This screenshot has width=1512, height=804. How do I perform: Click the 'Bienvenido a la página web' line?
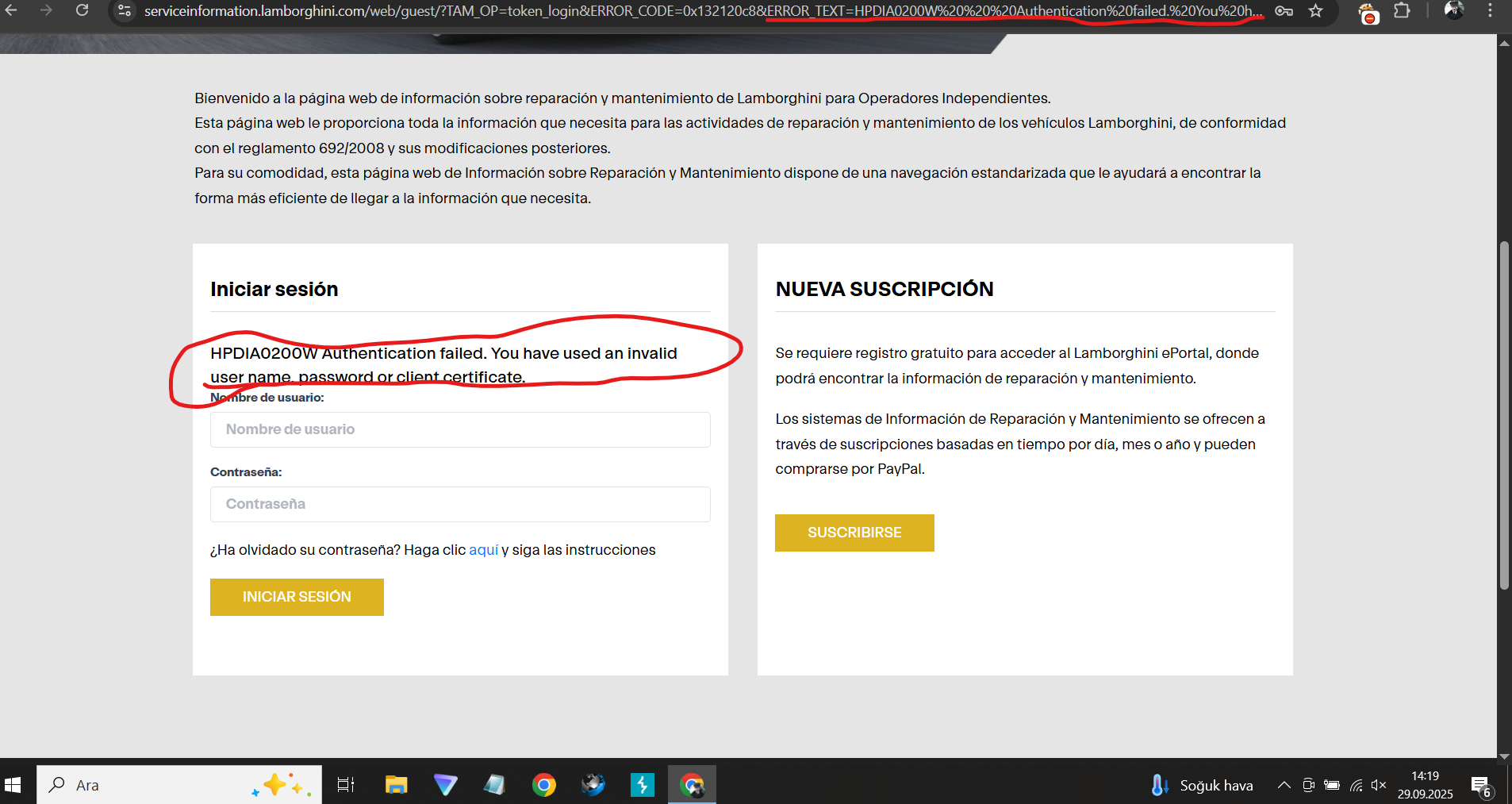pos(623,98)
